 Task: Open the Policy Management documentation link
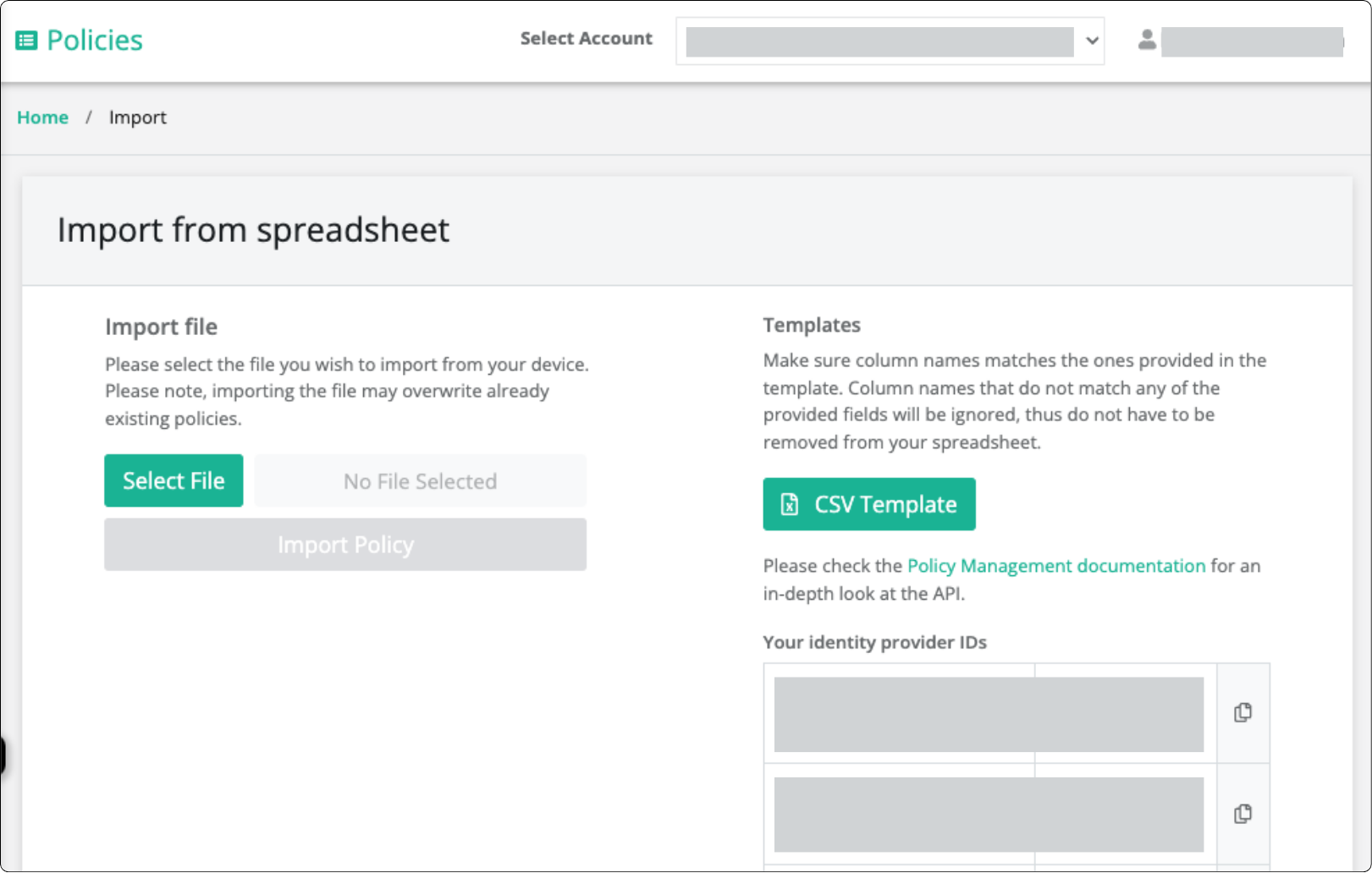click(1055, 566)
